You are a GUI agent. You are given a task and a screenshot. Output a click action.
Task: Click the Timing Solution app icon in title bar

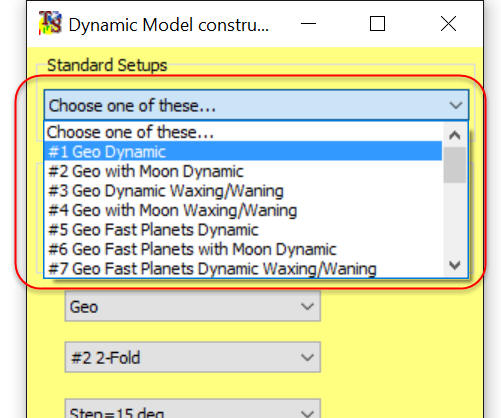[x=50, y=23]
